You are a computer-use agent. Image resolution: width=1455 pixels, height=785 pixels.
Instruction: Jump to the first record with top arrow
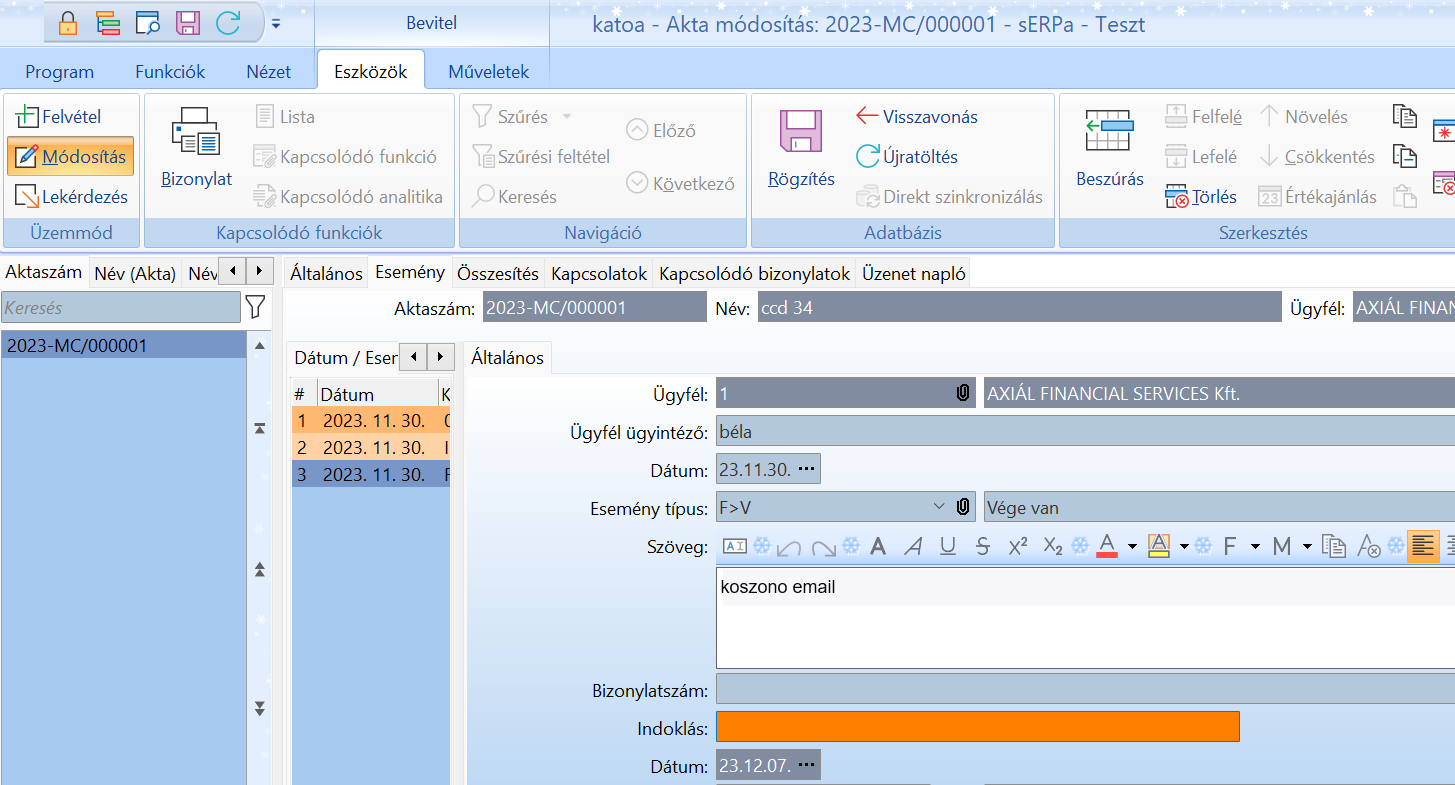(x=260, y=428)
